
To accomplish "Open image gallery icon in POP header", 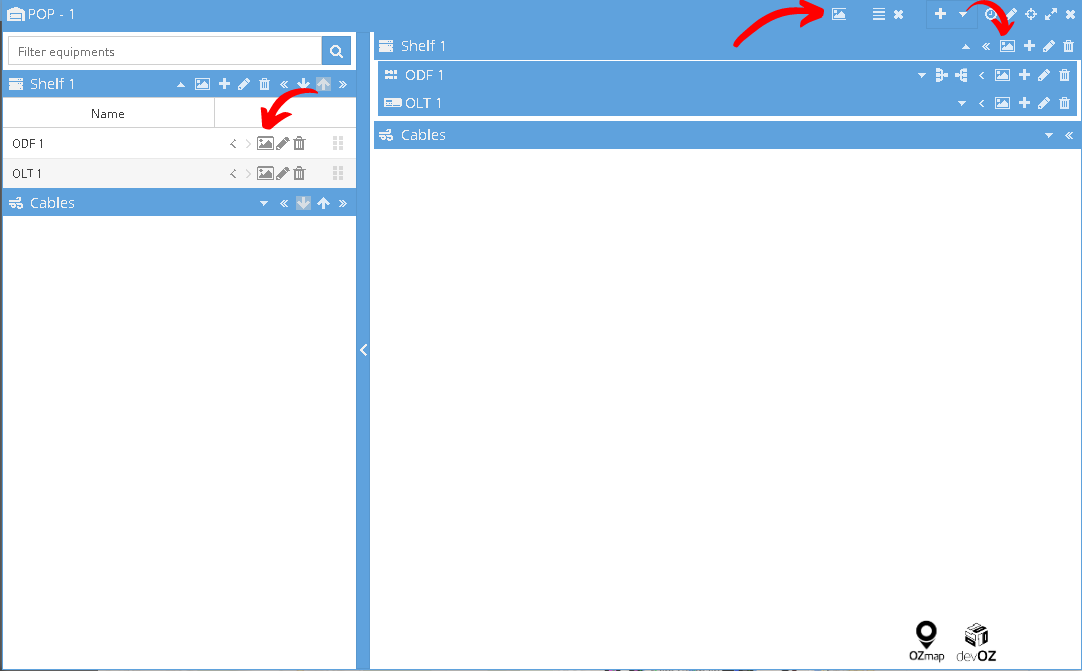I will (x=838, y=14).
